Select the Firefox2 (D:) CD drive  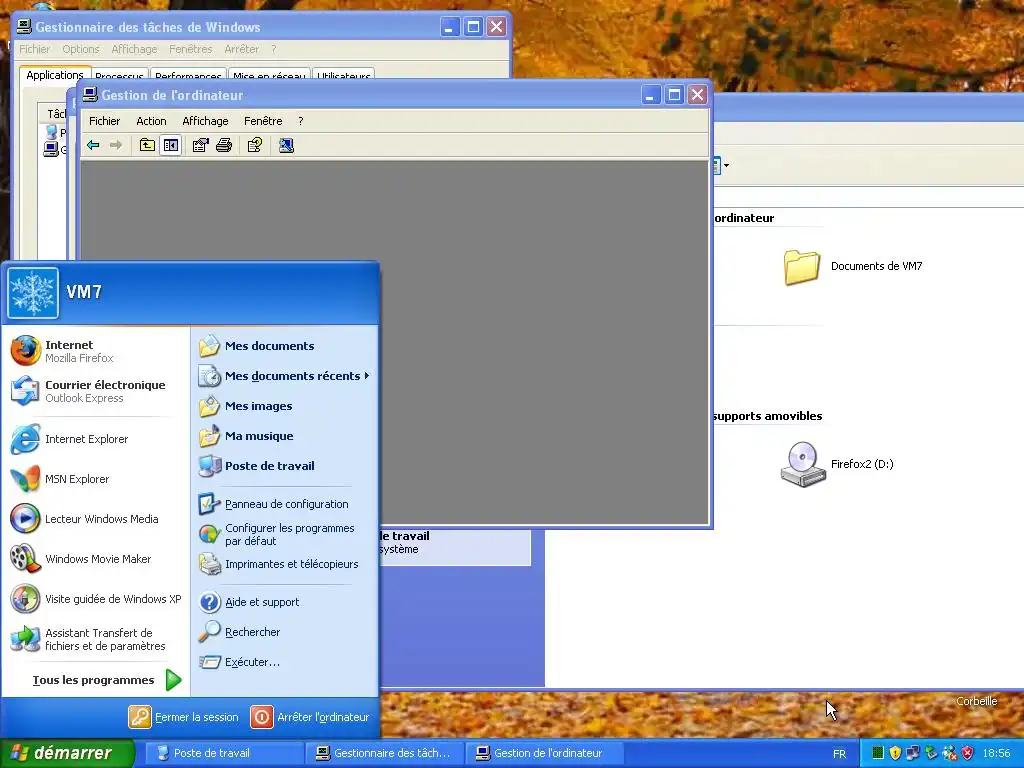pyautogui.click(x=837, y=464)
